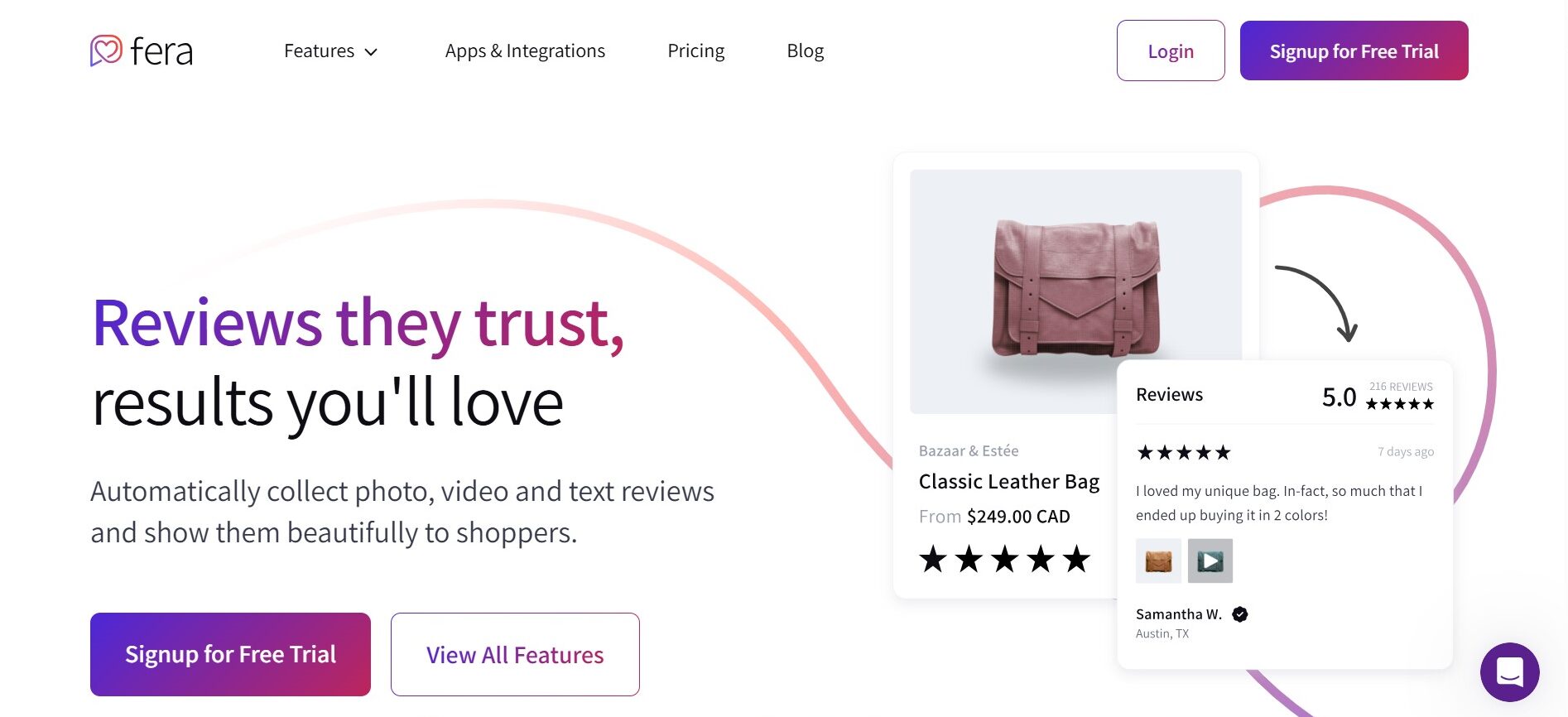This screenshot has width=1568, height=717.
Task: Click the header Signup for Free Trial button
Action: click(x=1354, y=51)
